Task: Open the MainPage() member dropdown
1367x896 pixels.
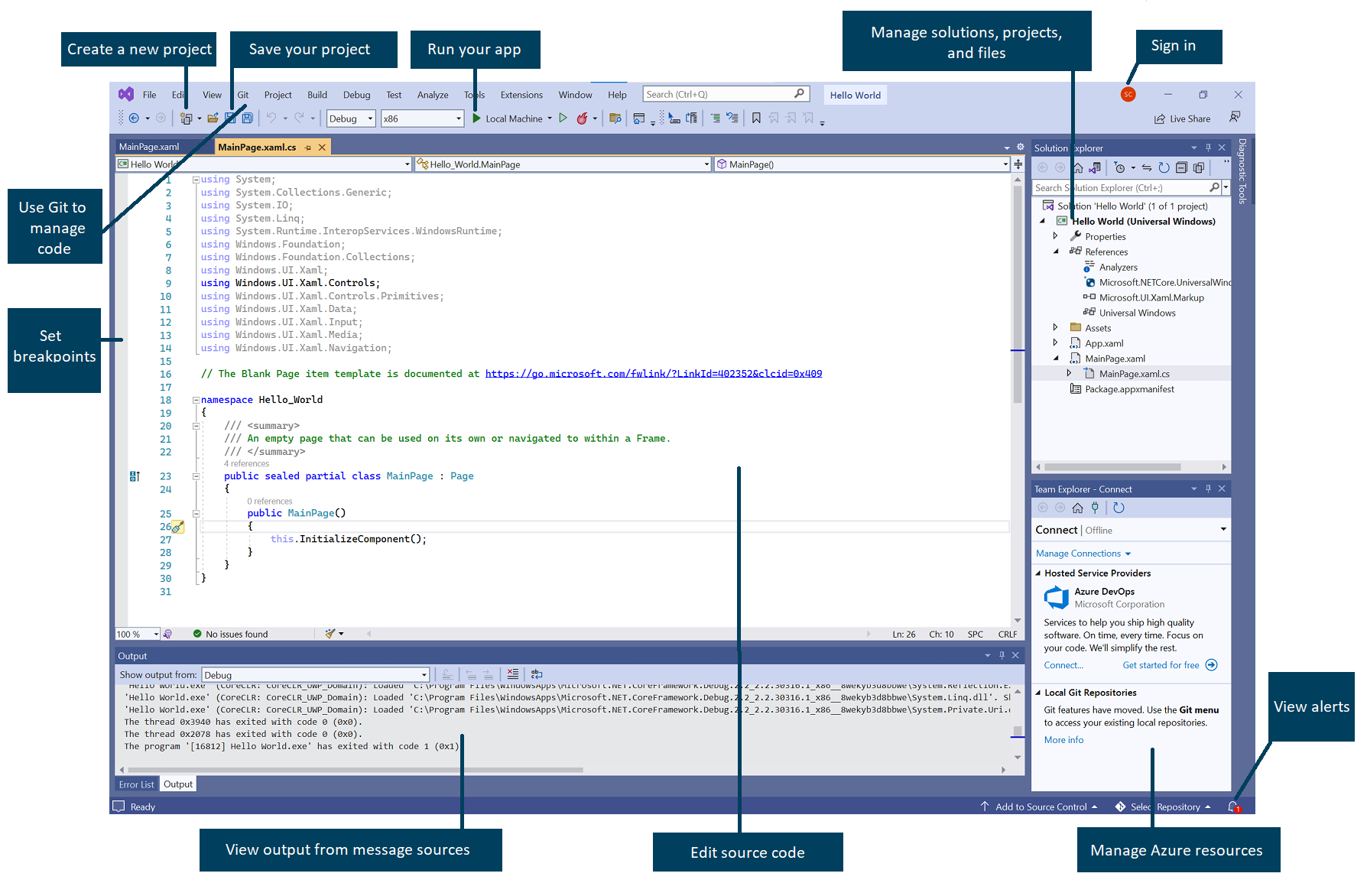Action: pyautogui.click(x=862, y=164)
